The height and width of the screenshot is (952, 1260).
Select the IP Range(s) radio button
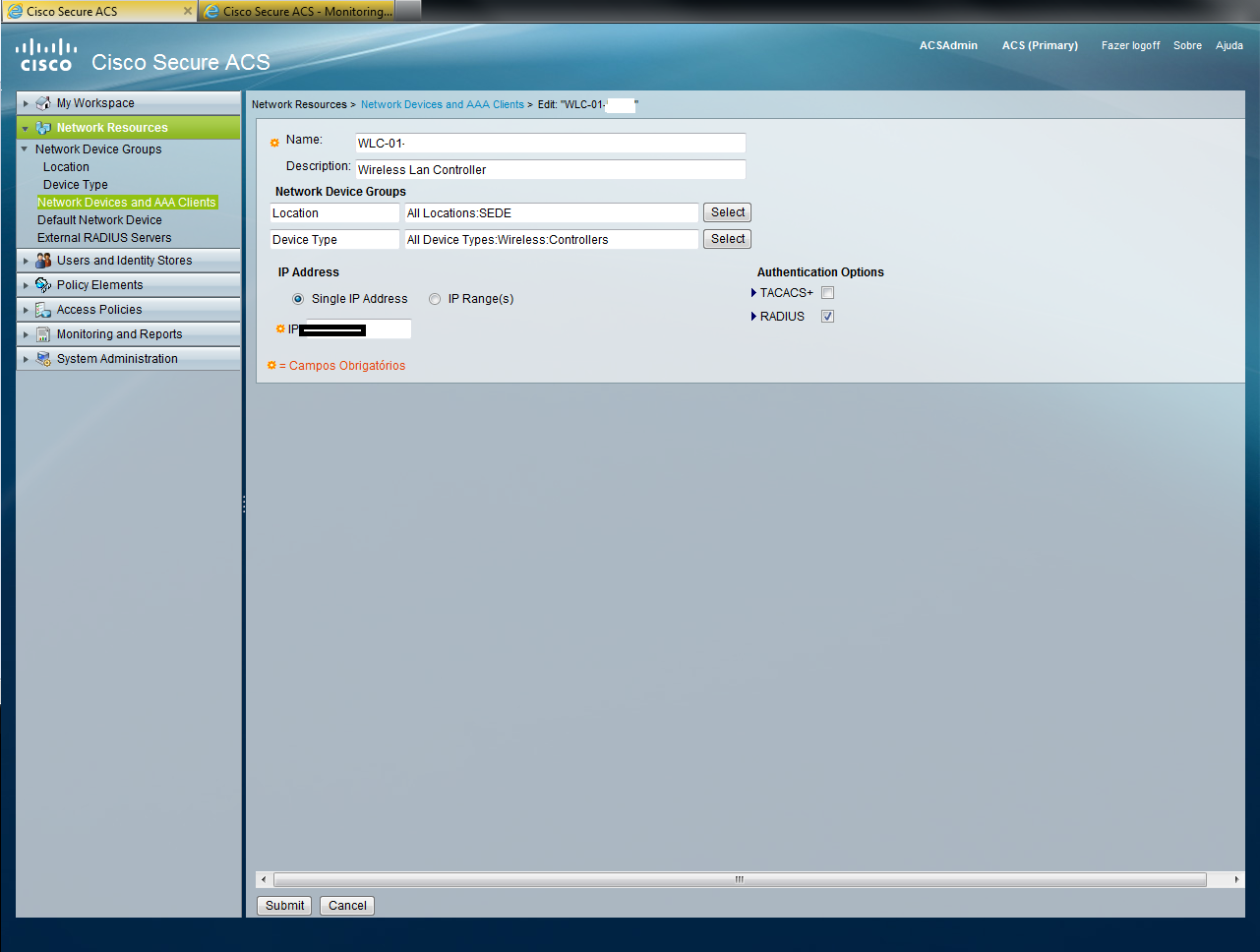435,299
